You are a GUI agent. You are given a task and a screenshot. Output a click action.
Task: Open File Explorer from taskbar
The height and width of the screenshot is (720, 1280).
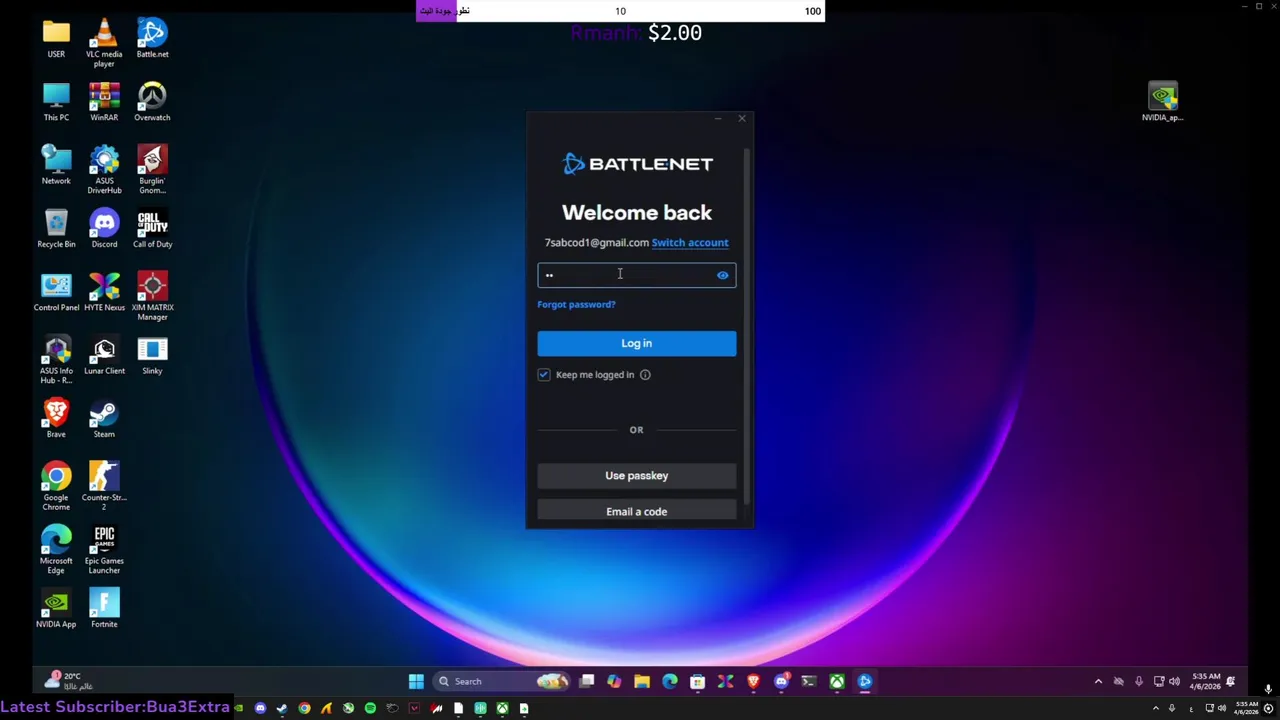pyautogui.click(x=642, y=682)
